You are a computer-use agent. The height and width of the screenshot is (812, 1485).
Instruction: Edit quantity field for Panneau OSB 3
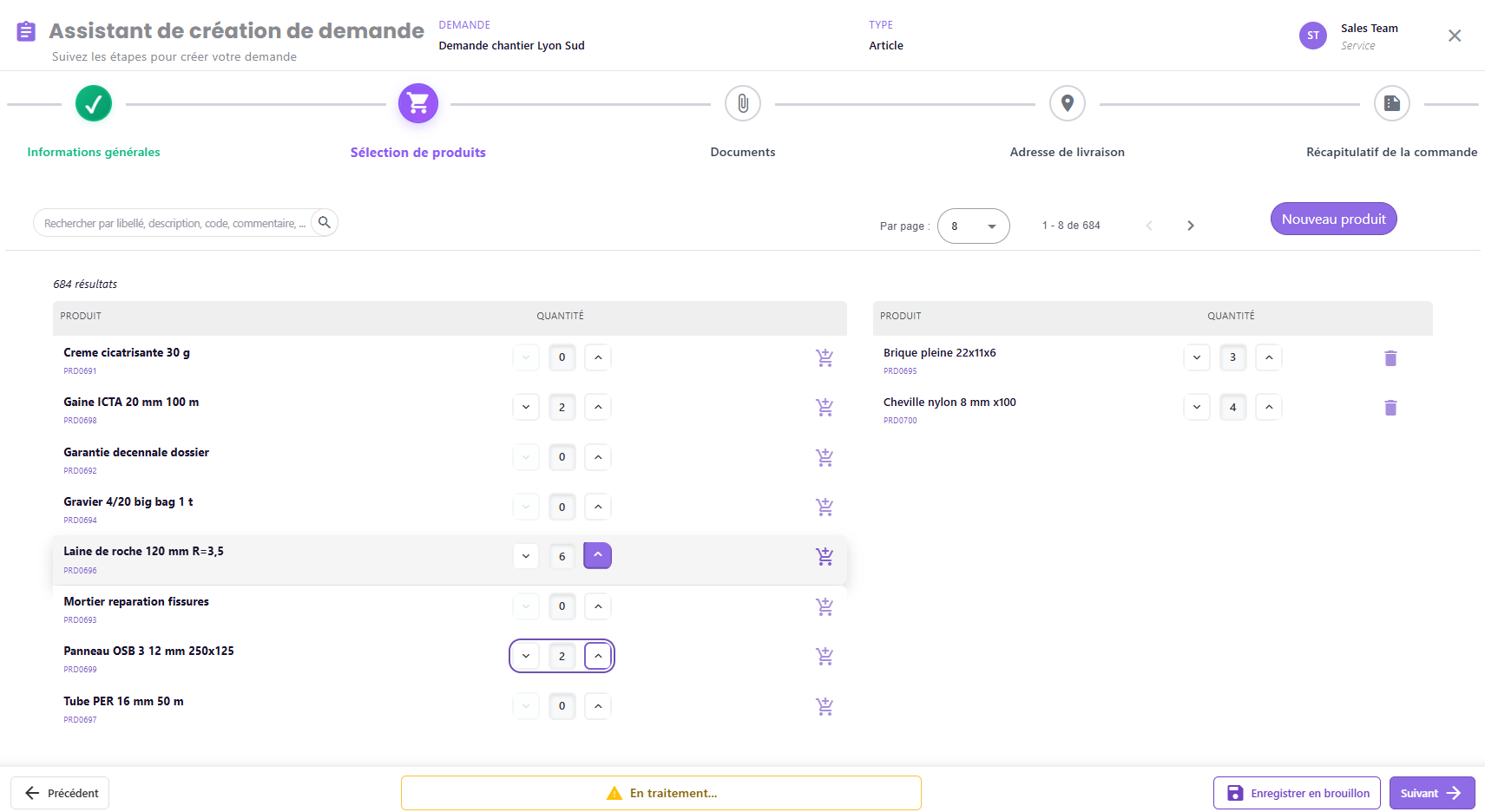coord(562,656)
